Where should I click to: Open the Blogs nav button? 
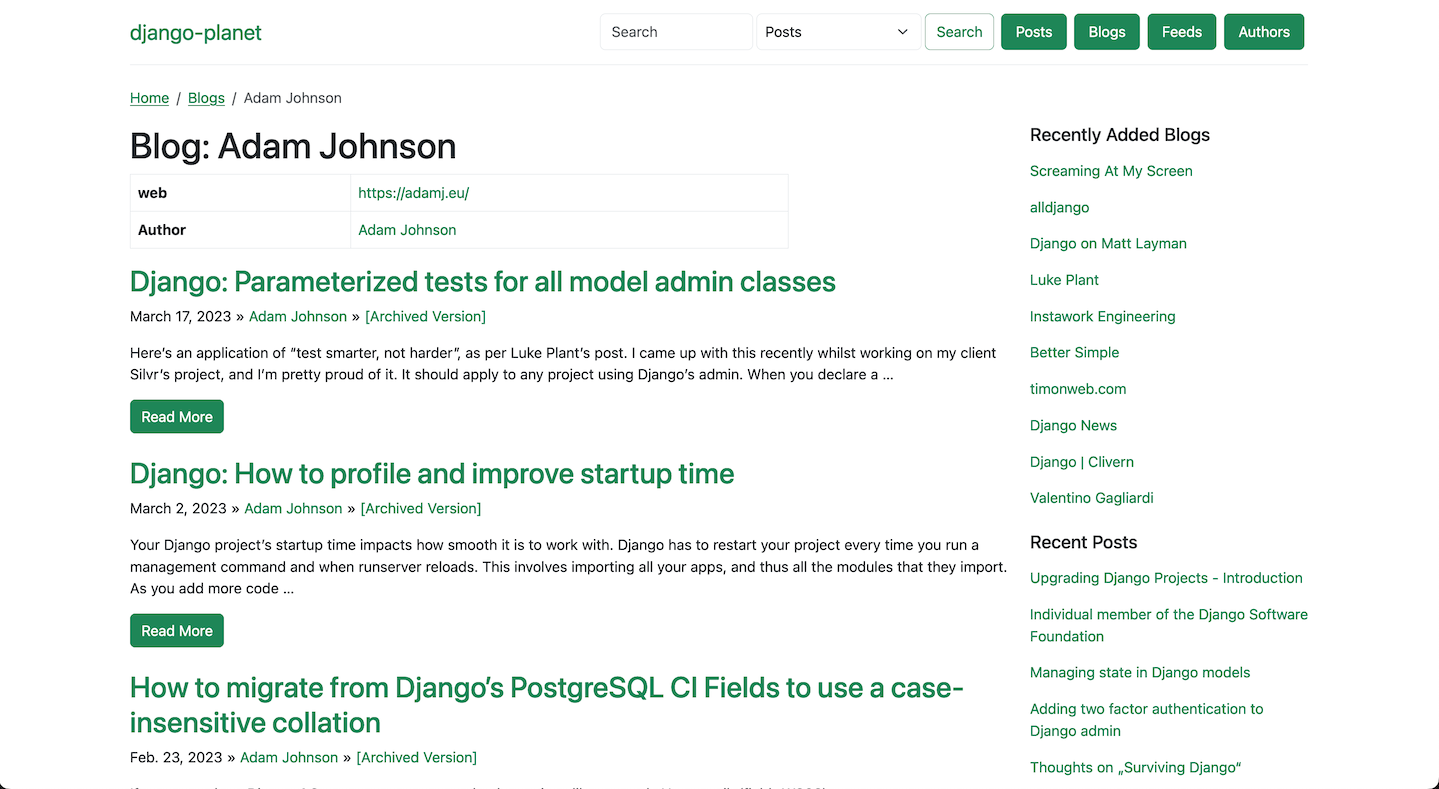point(1107,32)
